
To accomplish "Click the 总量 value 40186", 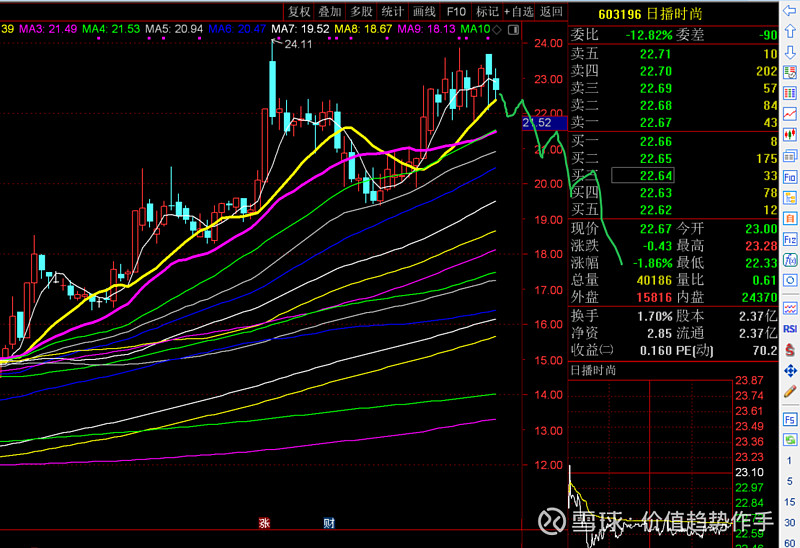I will (x=655, y=280).
